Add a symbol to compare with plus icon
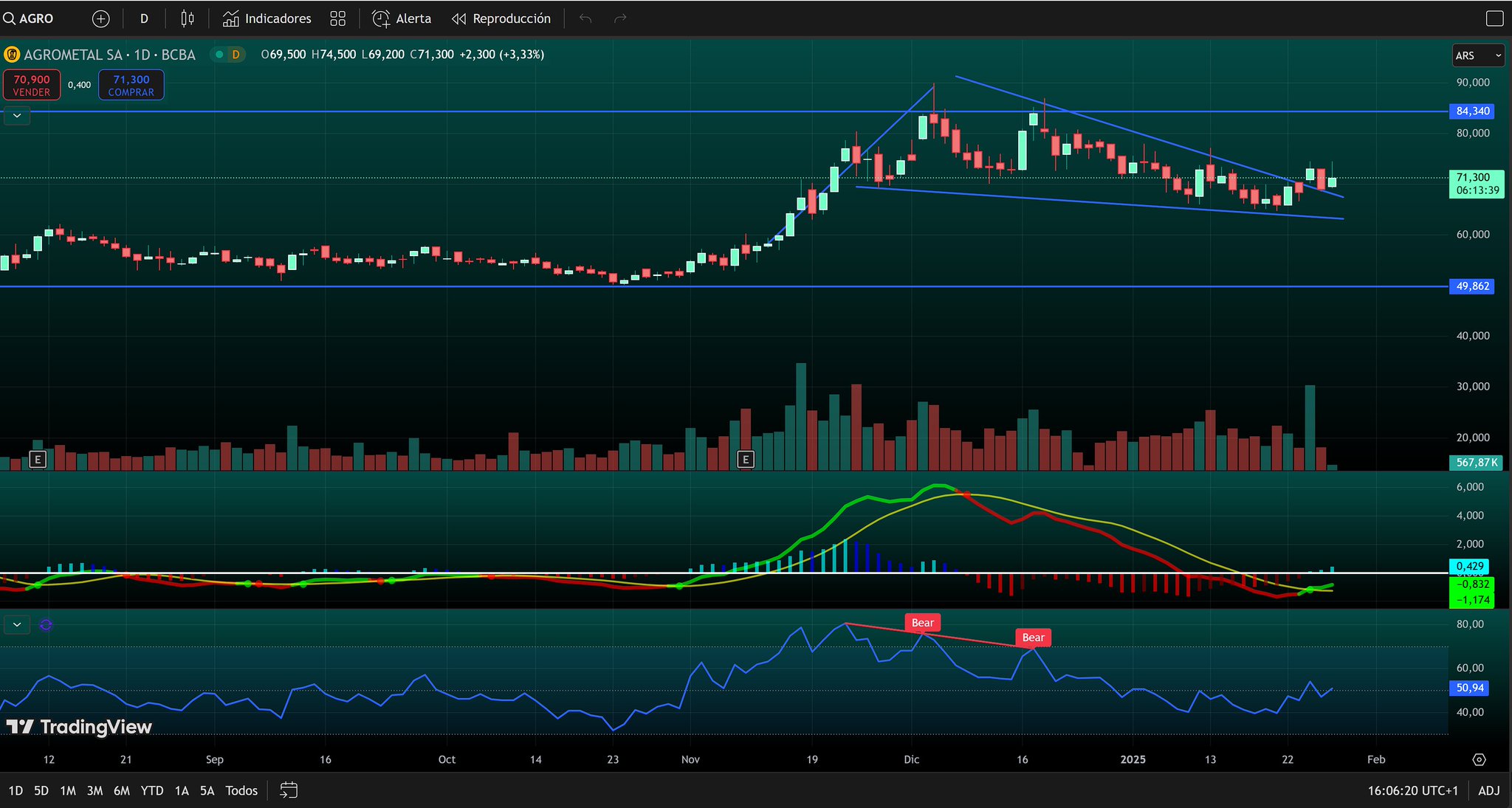 pyautogui.click(x=100, y=18)
